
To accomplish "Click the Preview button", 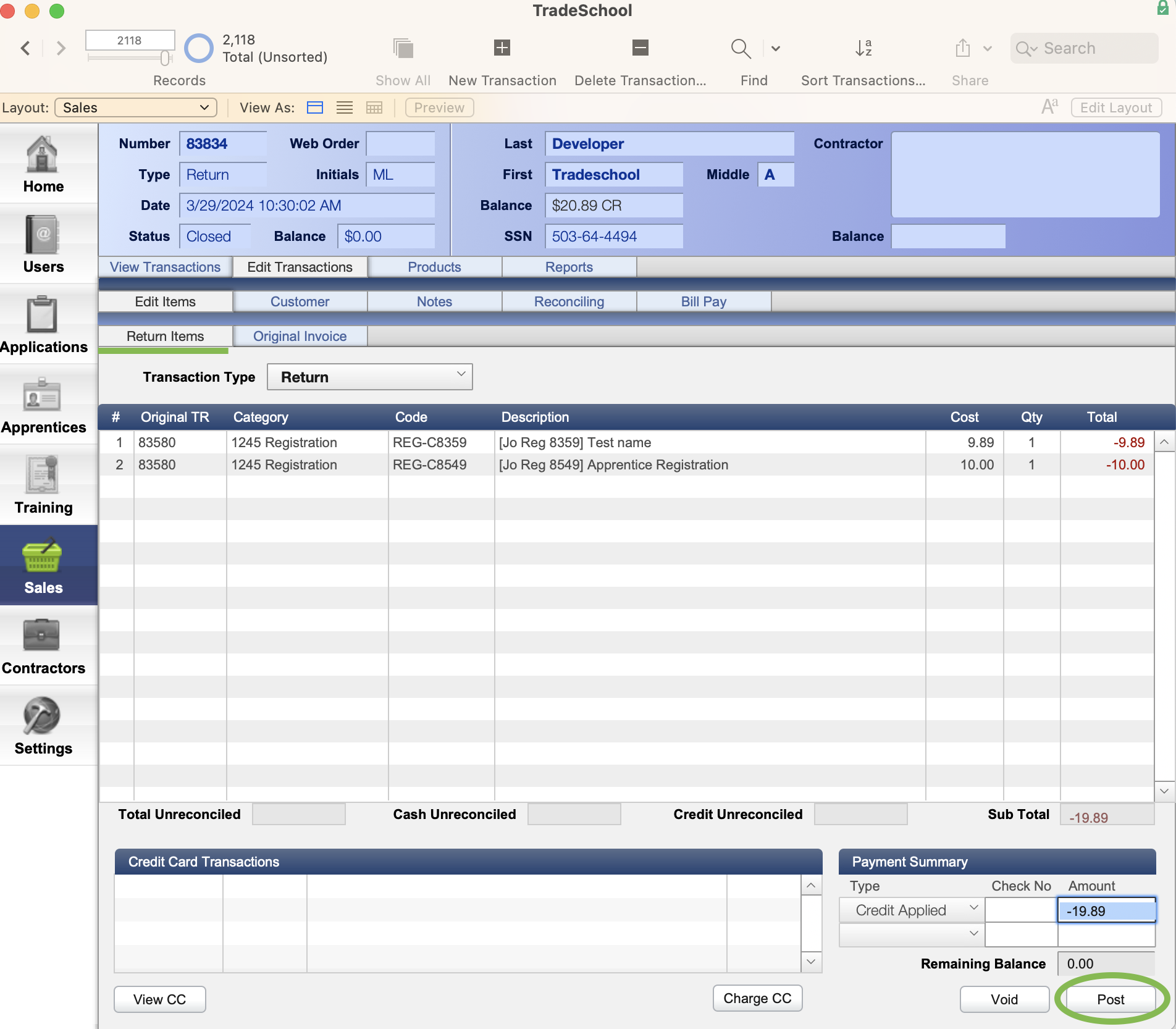I will [439, 107].
